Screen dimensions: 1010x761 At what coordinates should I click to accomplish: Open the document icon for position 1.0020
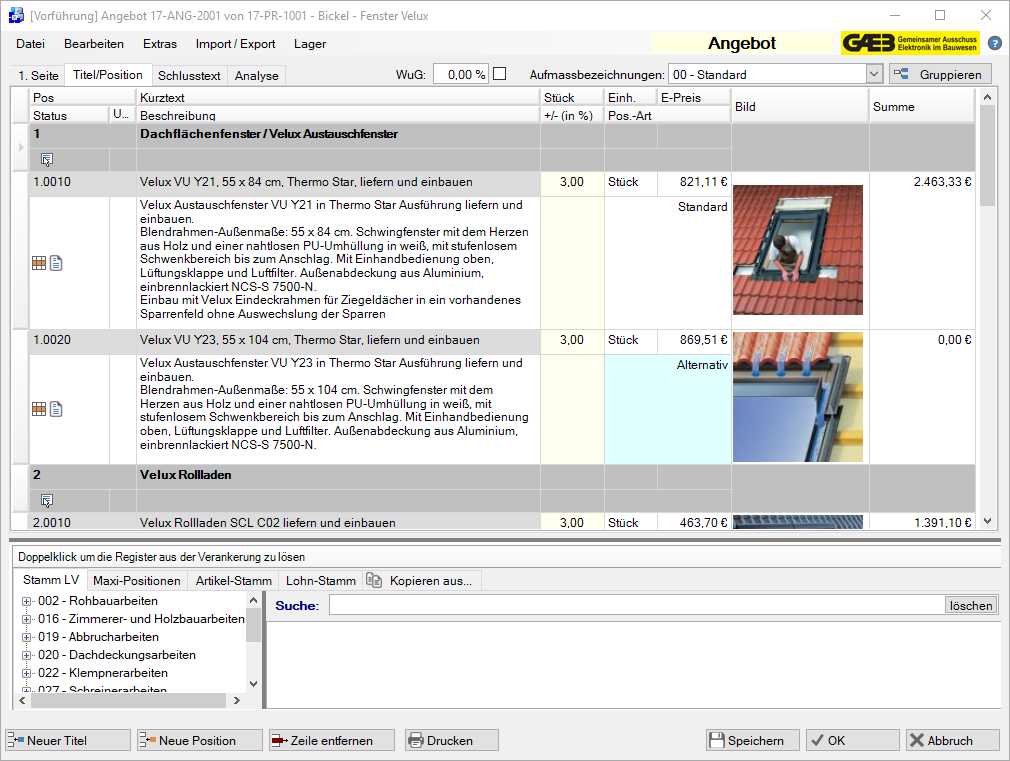click(57, 408)
